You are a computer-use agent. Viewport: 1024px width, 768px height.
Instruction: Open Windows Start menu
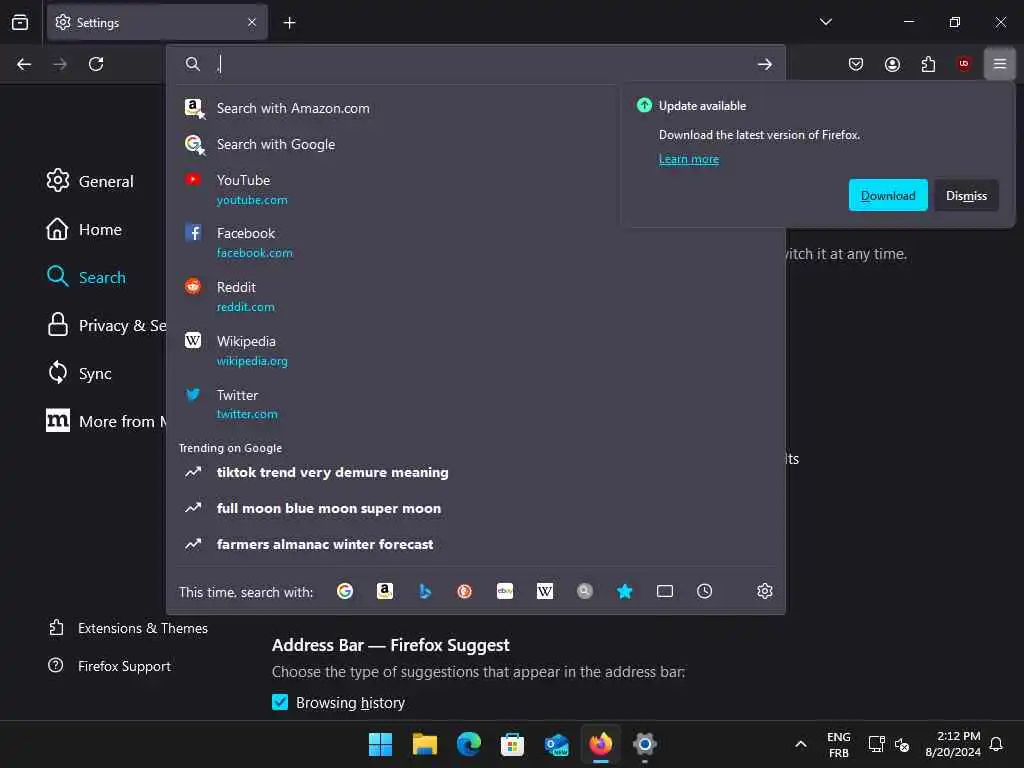click(380, 744)
